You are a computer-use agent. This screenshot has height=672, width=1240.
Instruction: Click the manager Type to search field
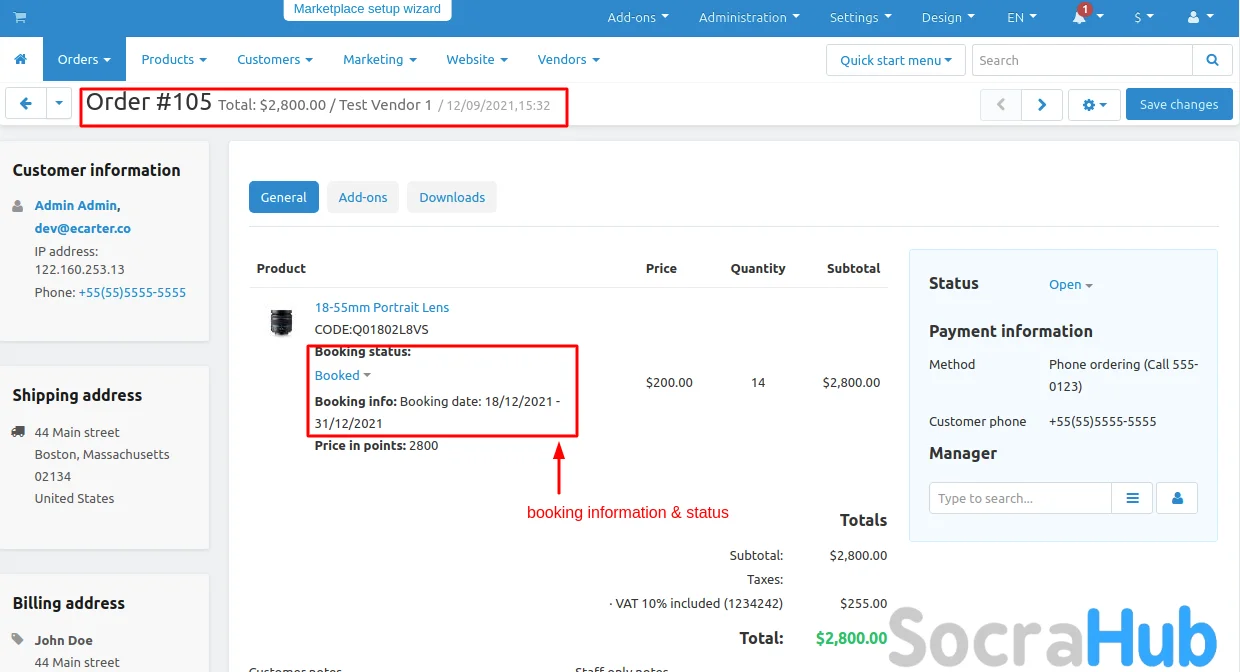[x=1020, y=498]
